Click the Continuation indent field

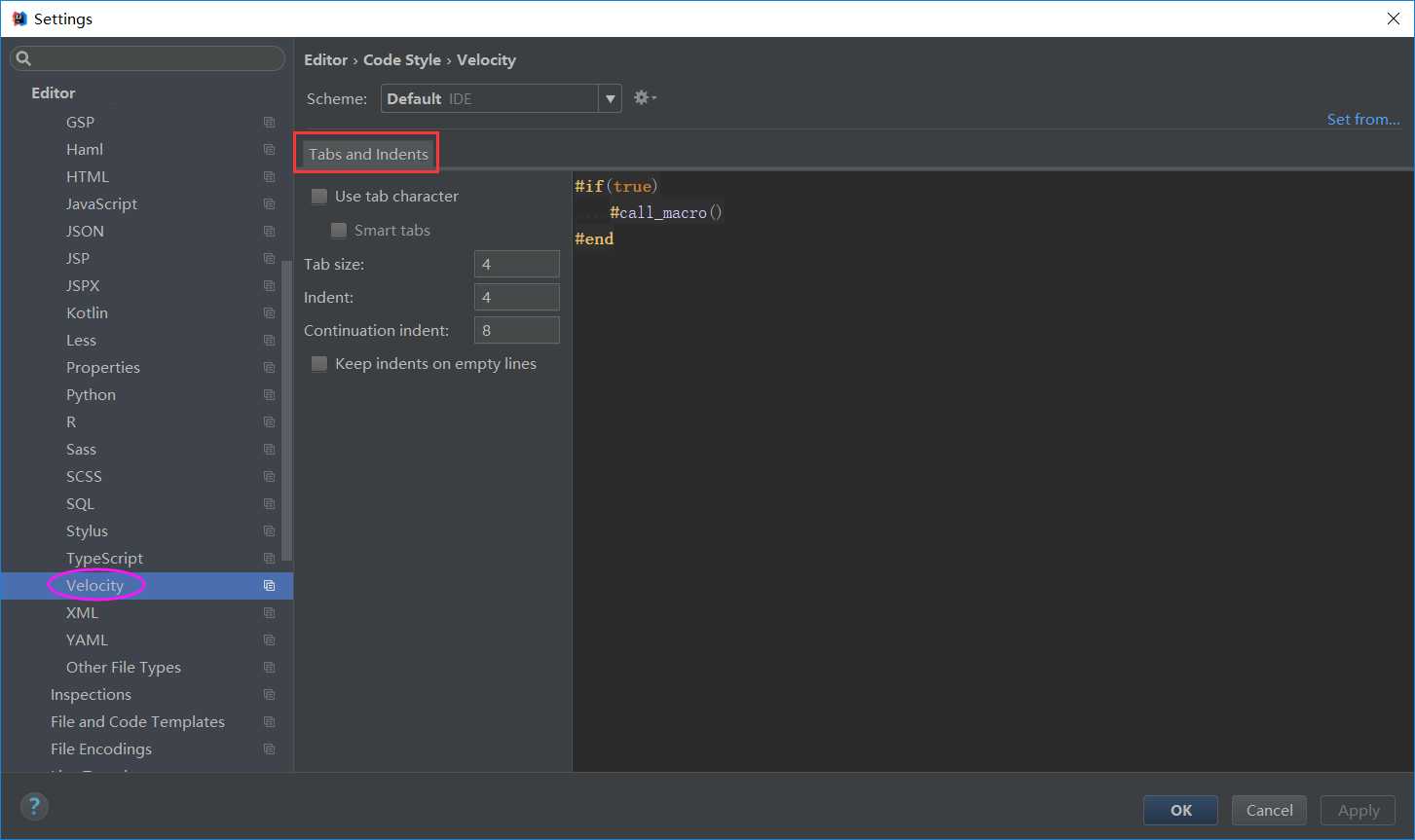[x=517, y=330]
